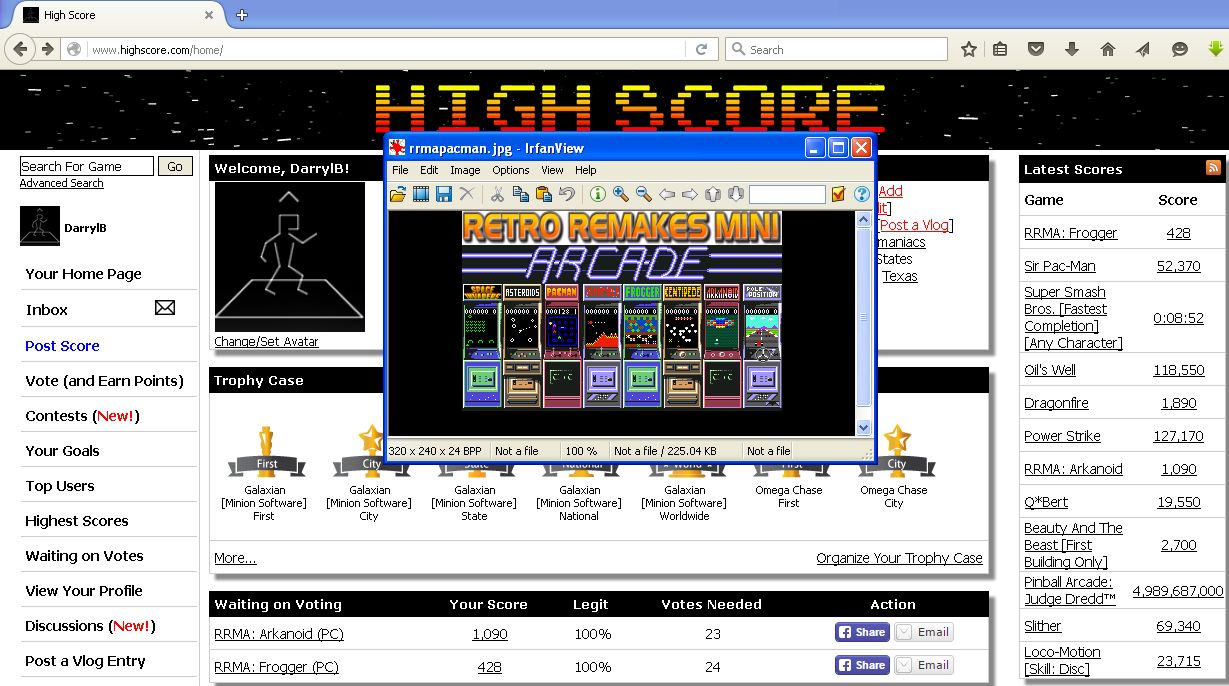Screen dimensions: 1229x686
Task: Zoom out with the minus magnifier icon
Action: pos(644,194)
